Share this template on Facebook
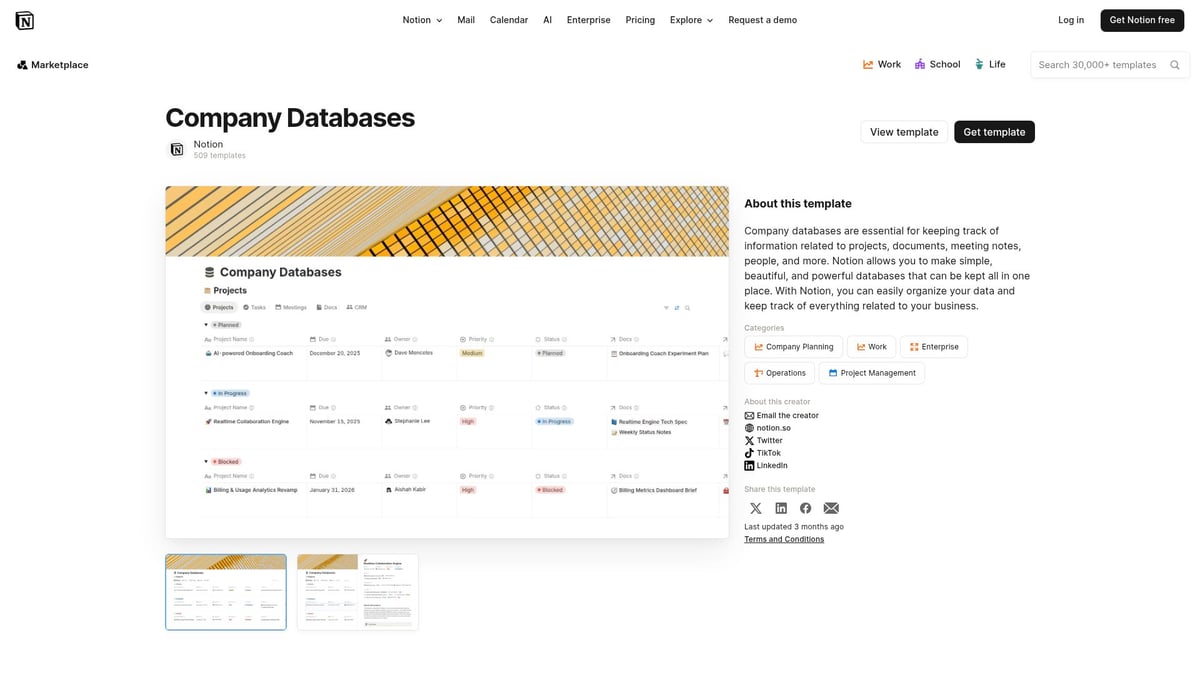Image resolution: width=1200 pixels, height=675 pixels. [805, 507]
